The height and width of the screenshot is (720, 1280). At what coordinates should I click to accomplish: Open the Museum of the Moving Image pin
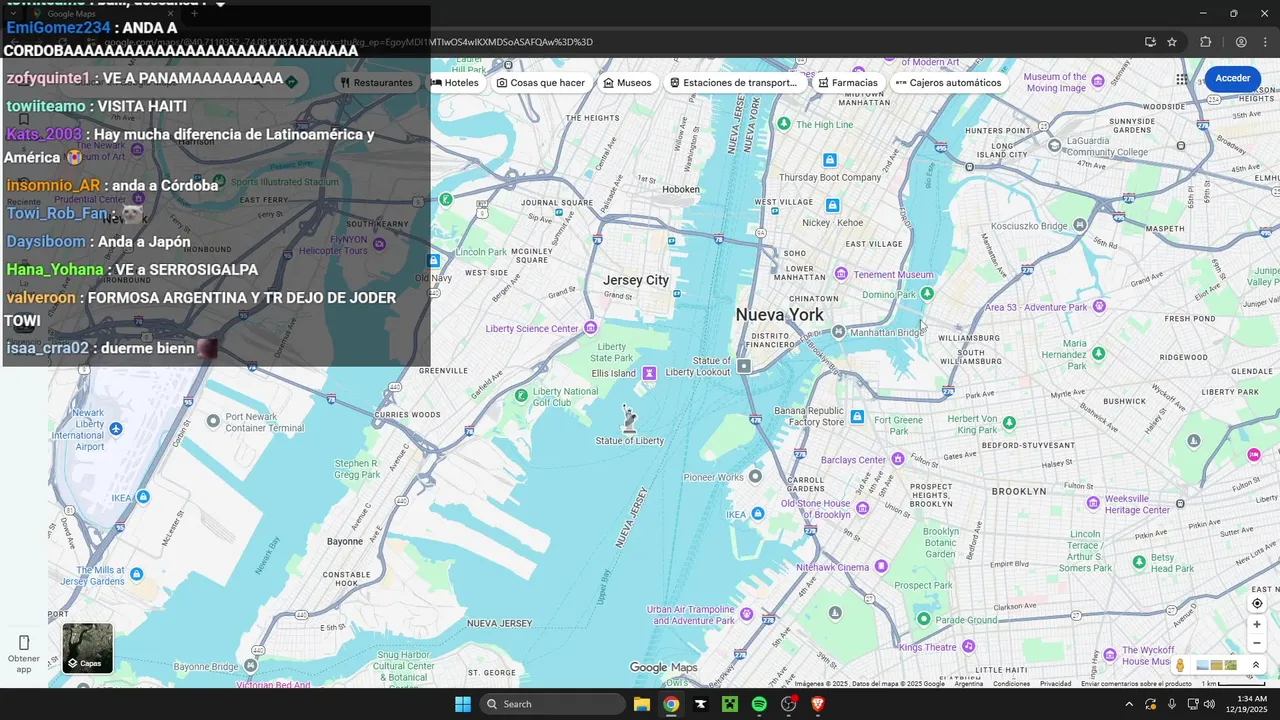click(x=1099, y=83)
